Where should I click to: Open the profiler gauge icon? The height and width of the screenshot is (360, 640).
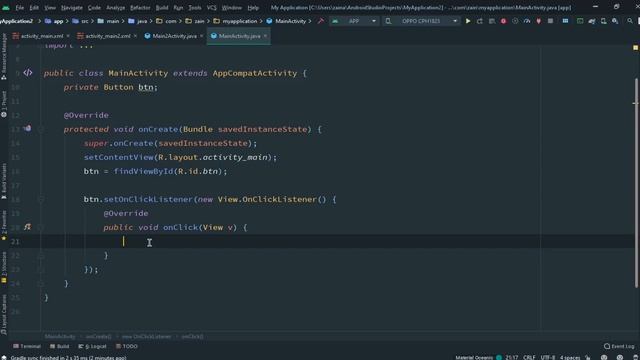pyautogui.click(x=527, y=21)
